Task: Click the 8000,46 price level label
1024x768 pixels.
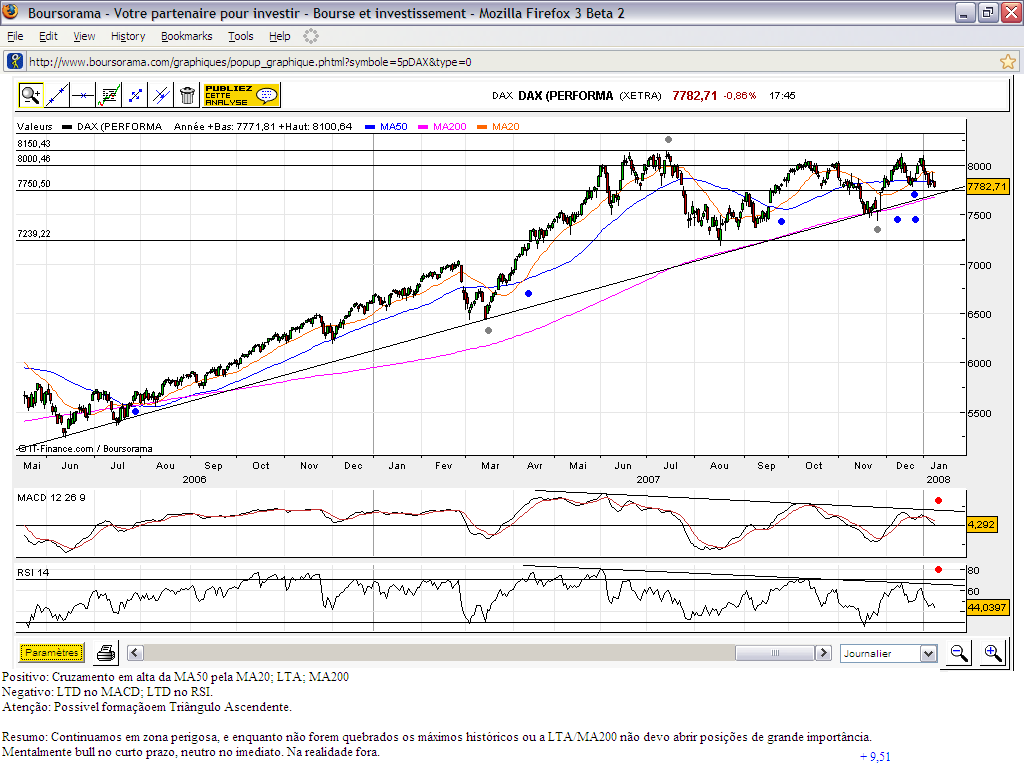Action: (34, 159)
